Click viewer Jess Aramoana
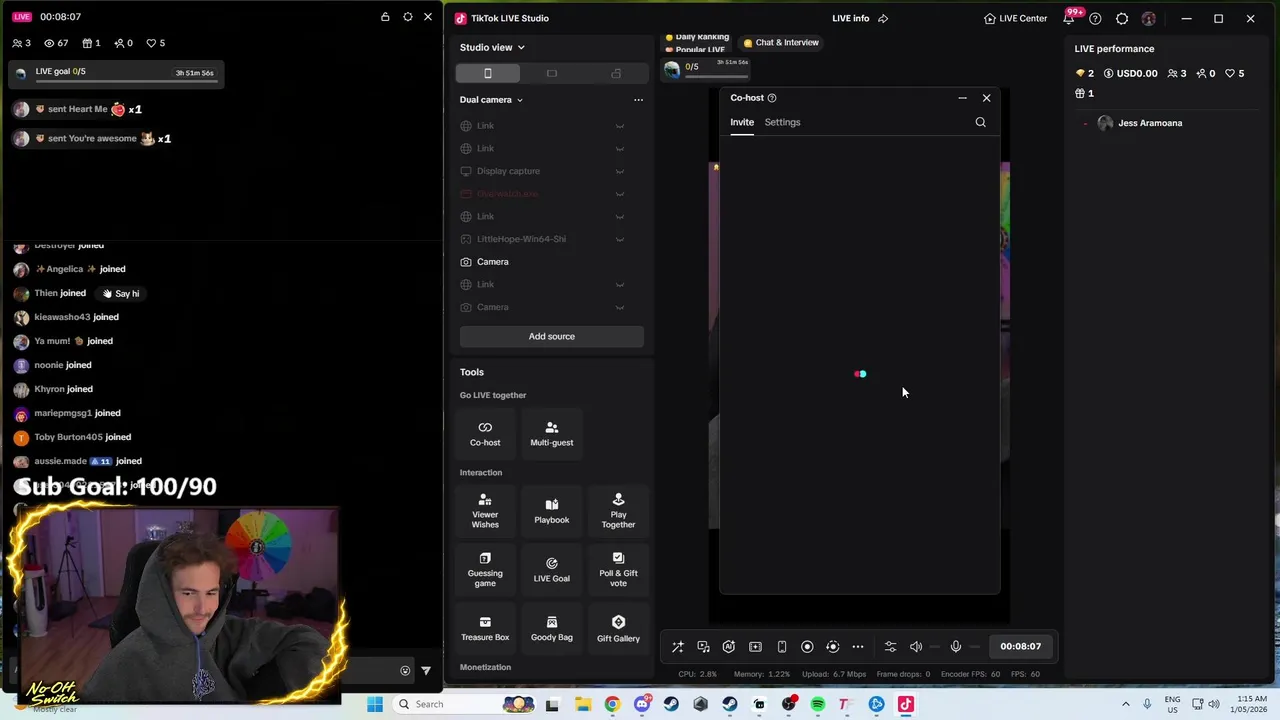This screenshot has width=1280, height=720. (1149, 123)
